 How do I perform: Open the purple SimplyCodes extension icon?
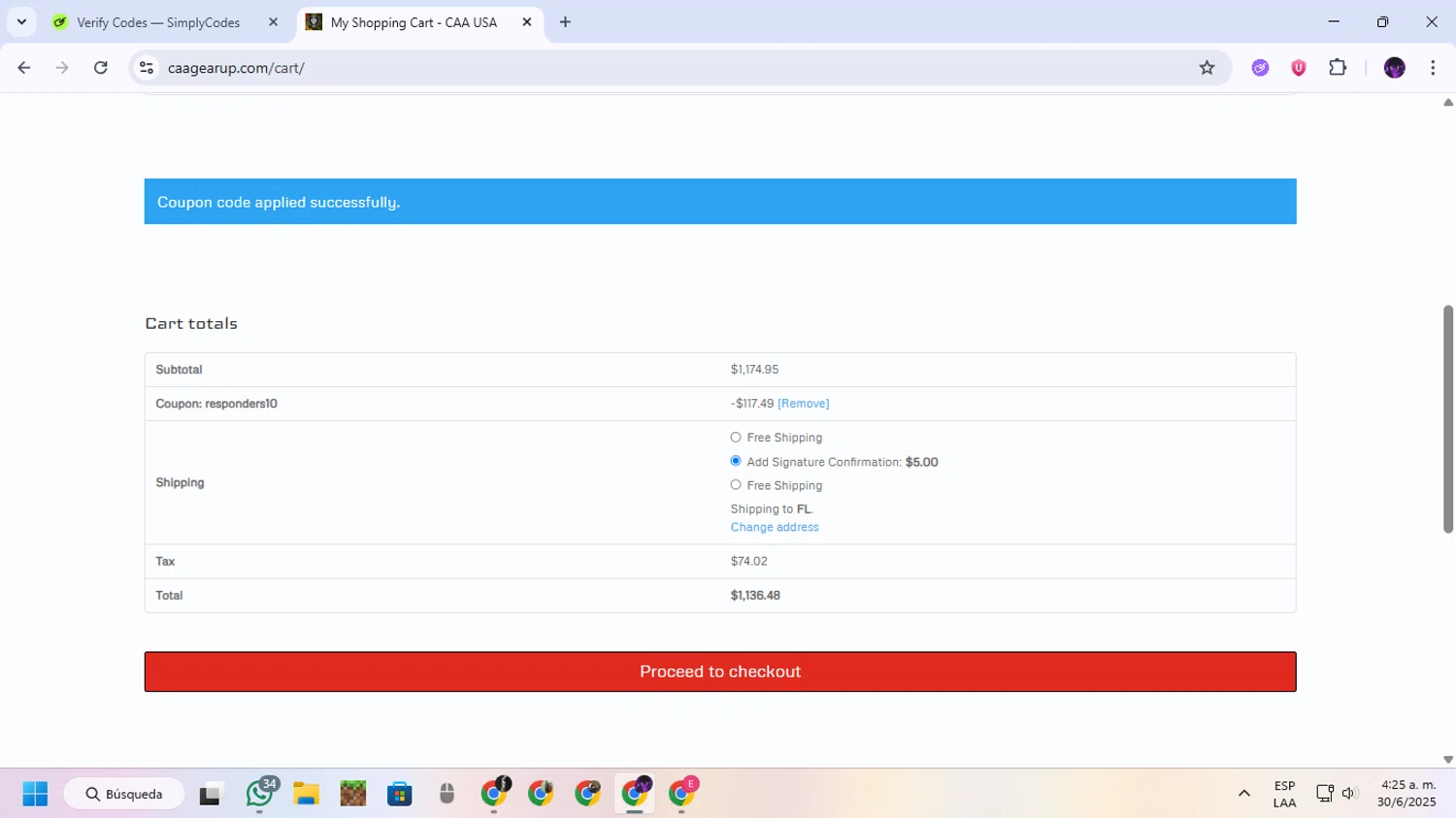(1260, 68)
